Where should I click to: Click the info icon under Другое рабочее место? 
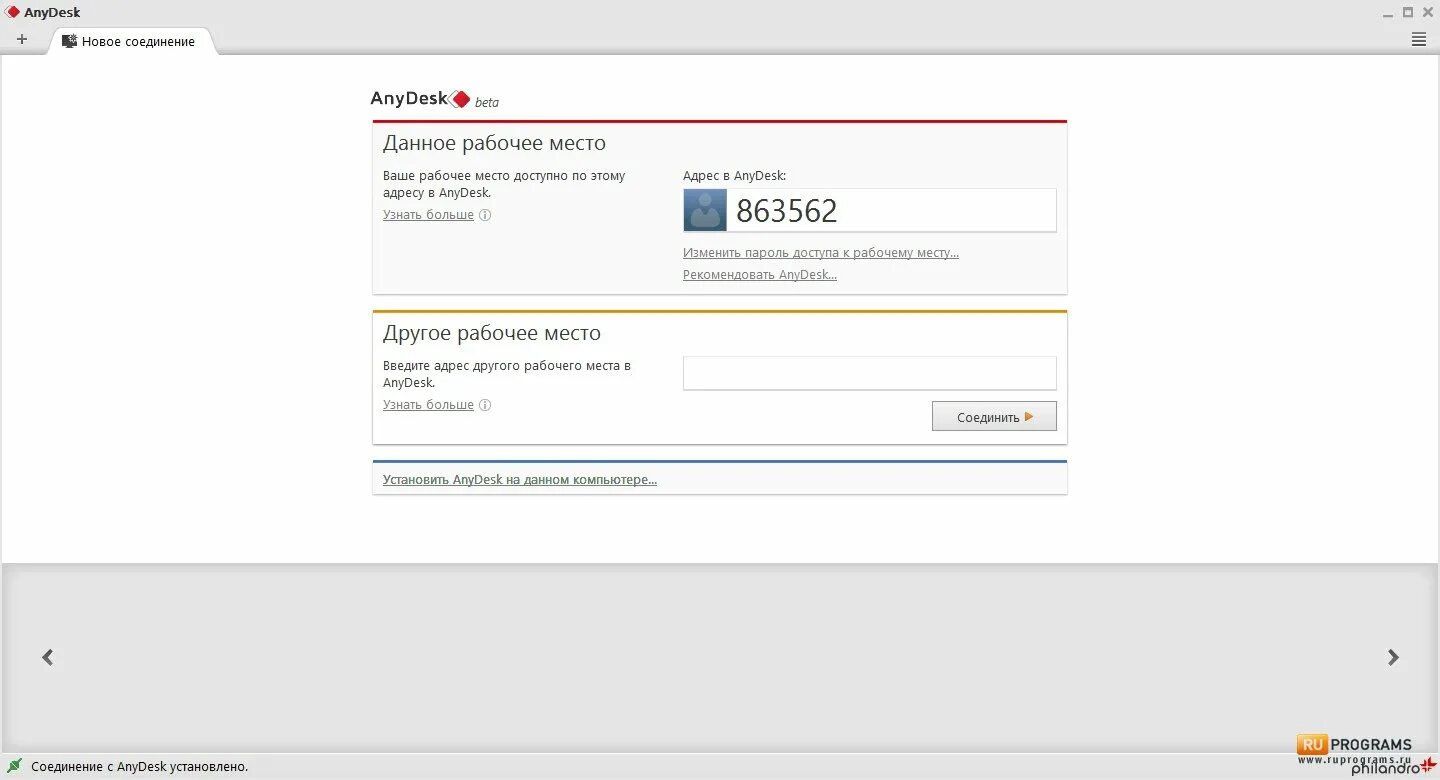point(485,405)
